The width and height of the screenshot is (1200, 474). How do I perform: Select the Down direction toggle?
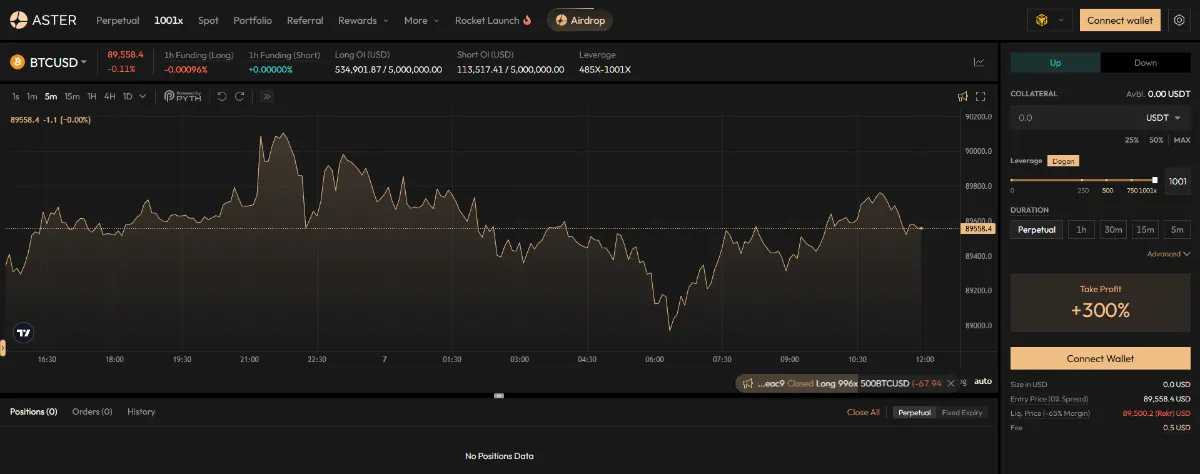[1145, 63]
